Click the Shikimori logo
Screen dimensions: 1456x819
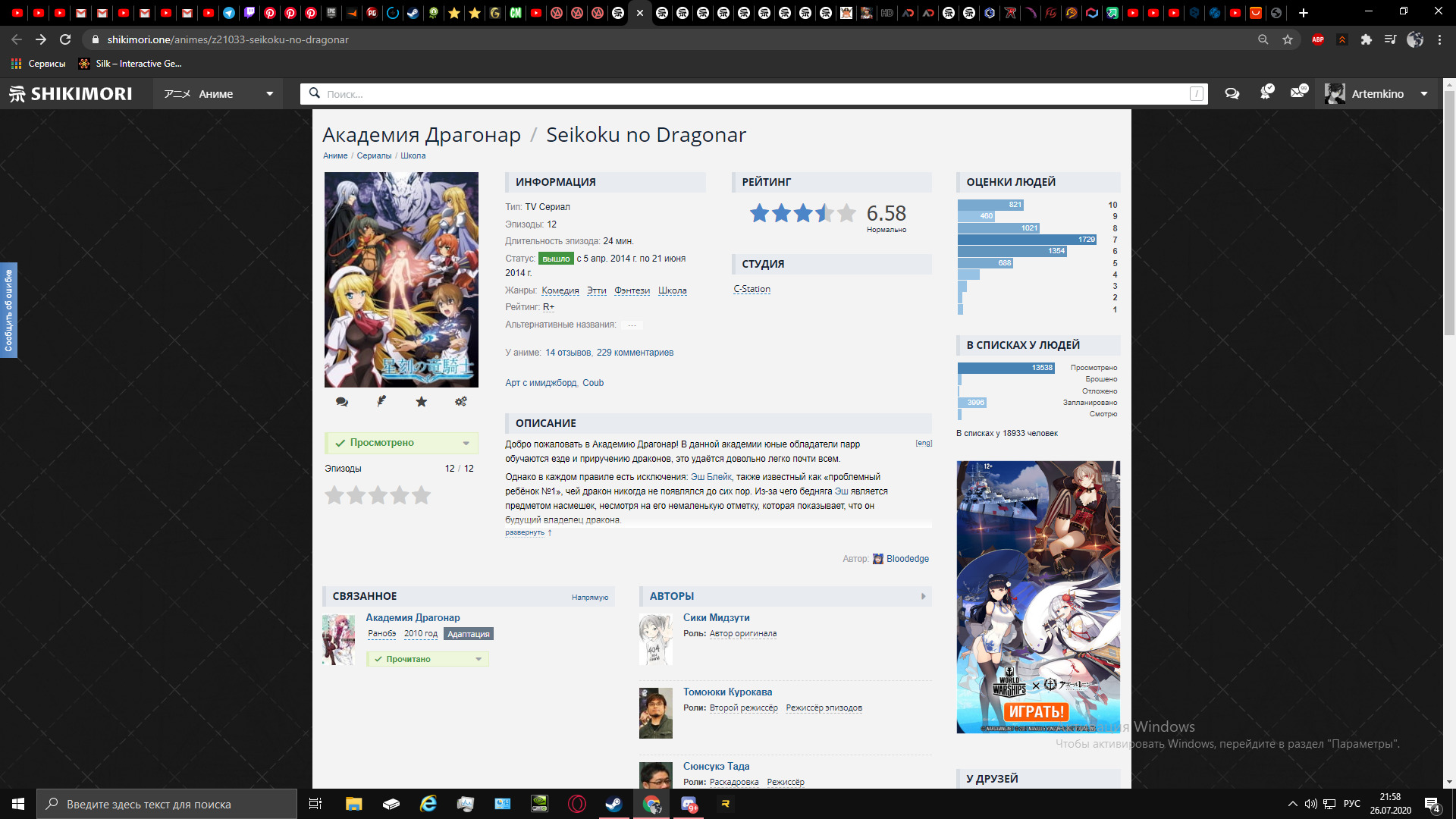pyautogui.click(x=71, y=94)
